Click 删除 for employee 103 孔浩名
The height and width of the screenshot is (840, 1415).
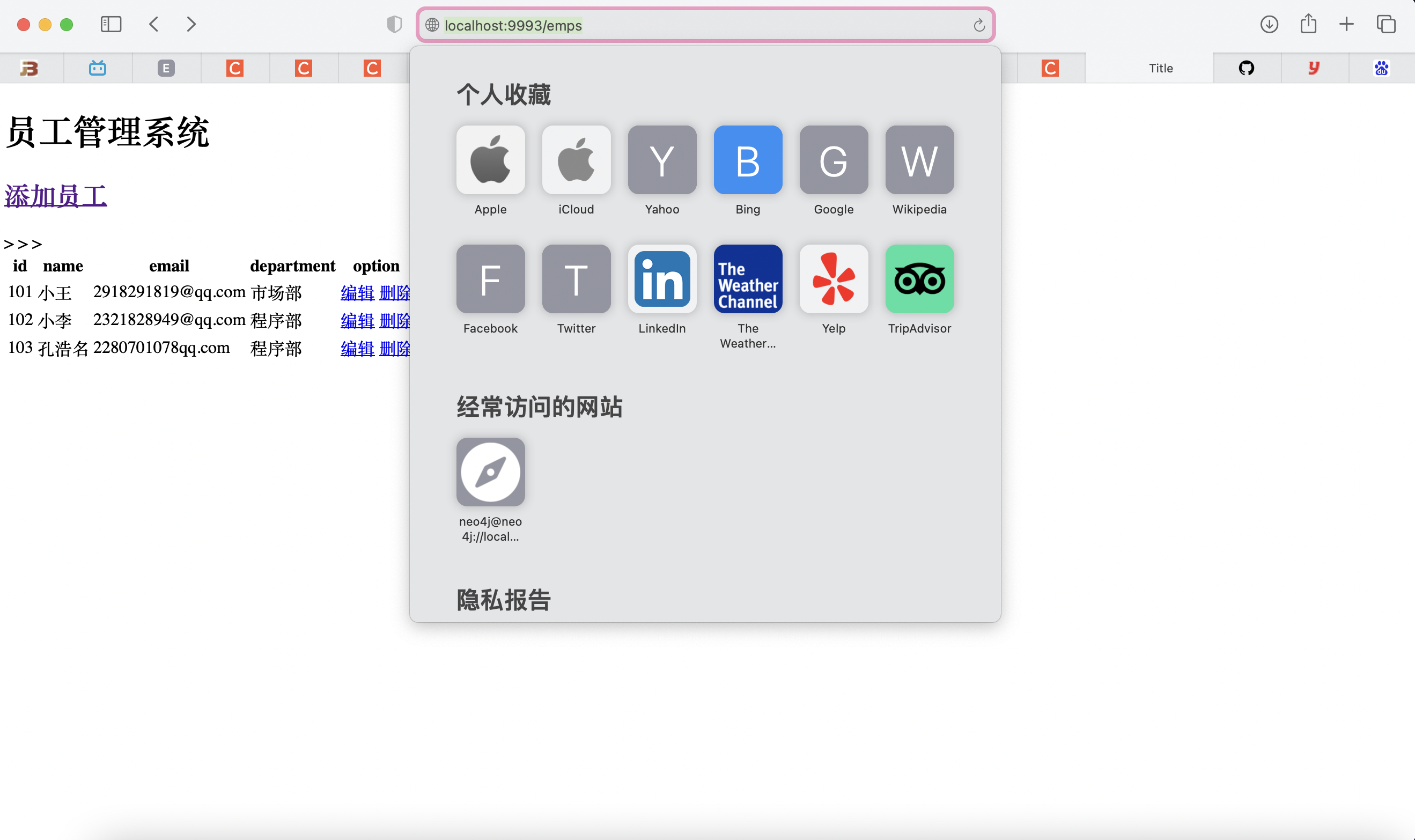point(394,348)
